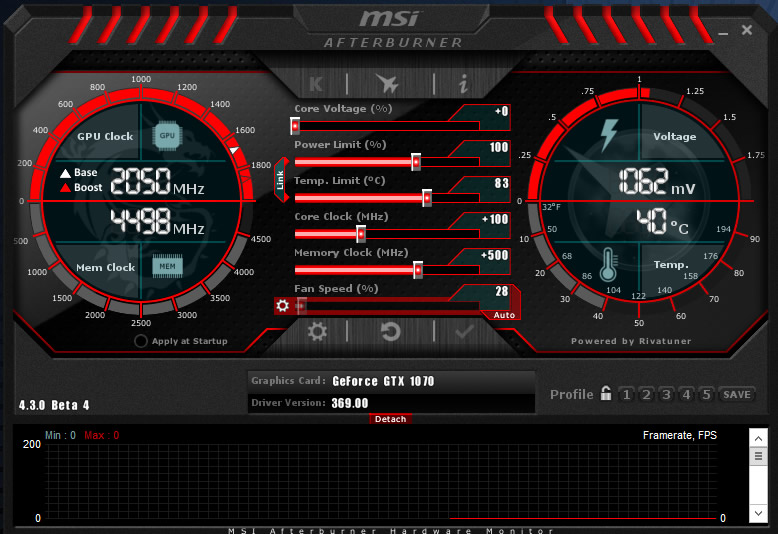778x534 pixels.
Task: Click Powered by Rivatuner text
Action: click(631, 341)
